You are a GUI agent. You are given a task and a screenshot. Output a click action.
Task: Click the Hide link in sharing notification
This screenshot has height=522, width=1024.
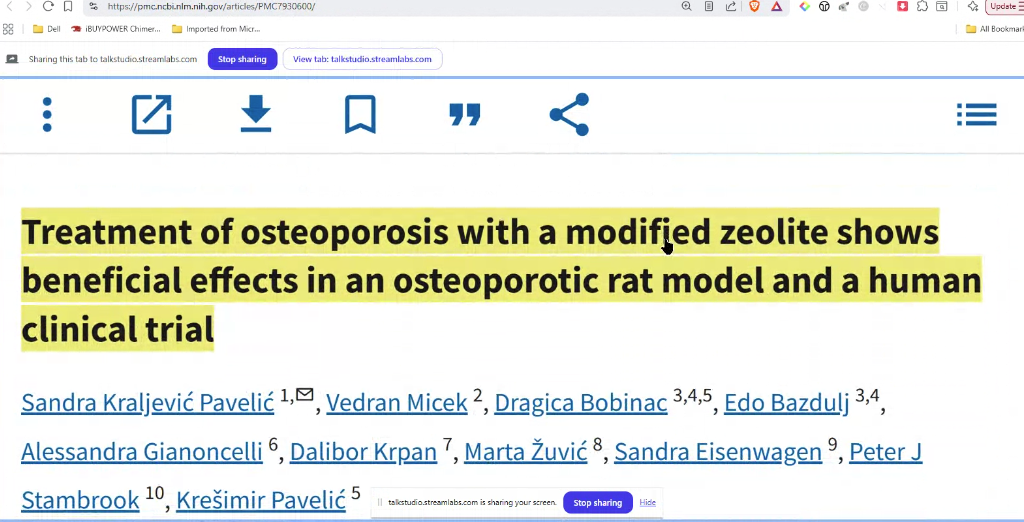(x=648, y=503)
